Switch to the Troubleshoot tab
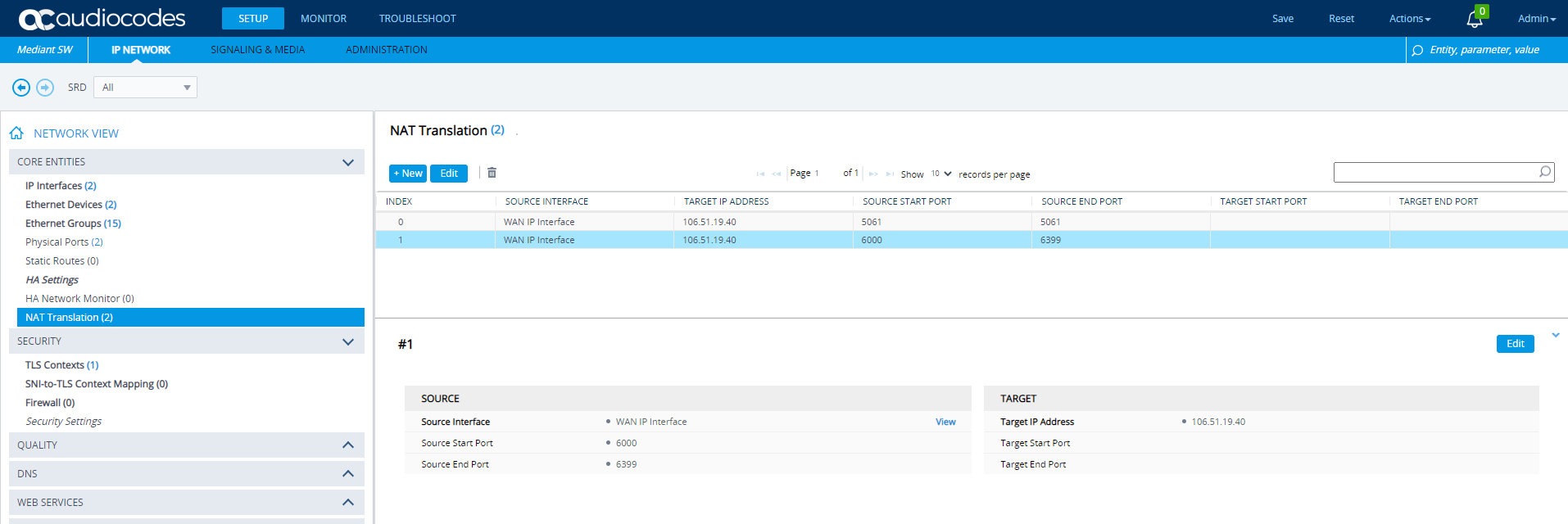Screen dimensions: 1568x524 click(x=418, y=18)
